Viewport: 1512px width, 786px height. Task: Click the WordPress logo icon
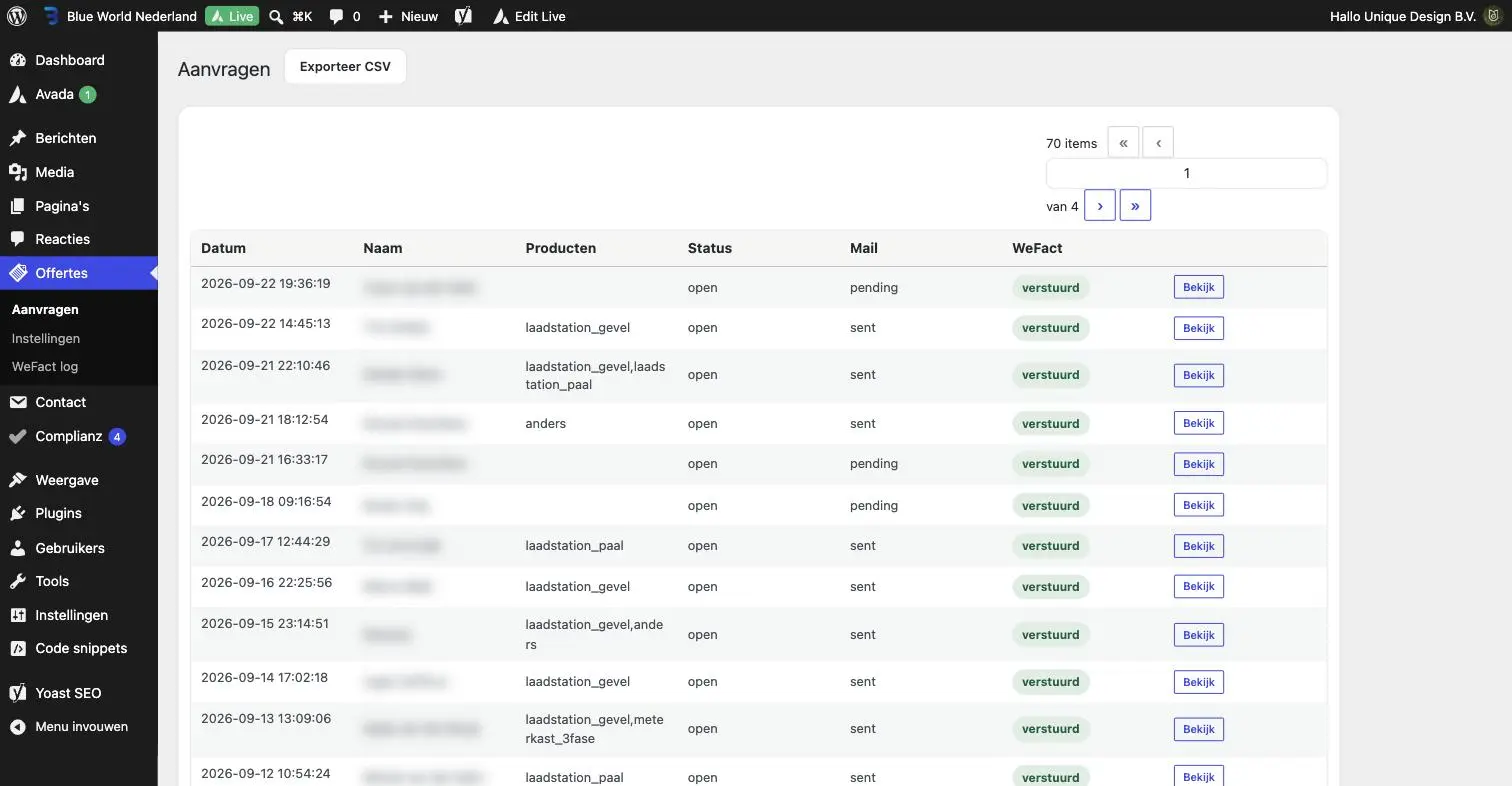click(17, 16)
